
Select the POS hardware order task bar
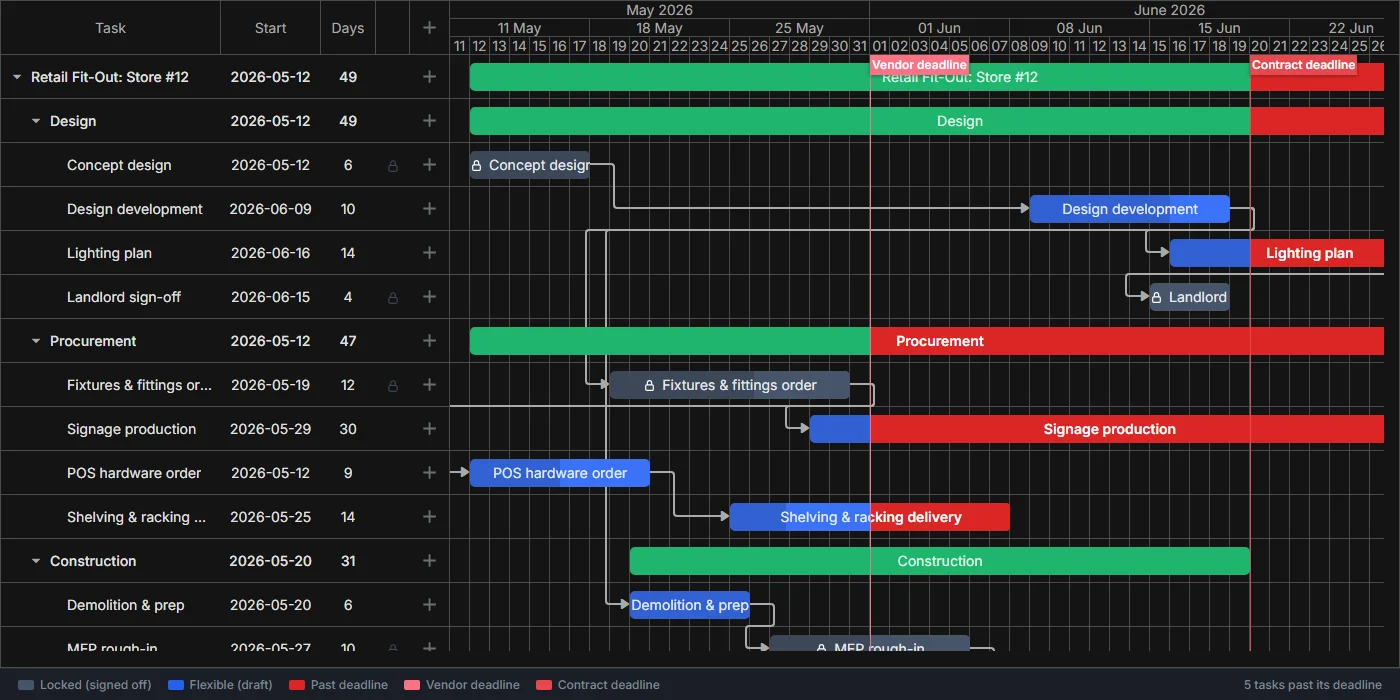click(x=560, y=473)
